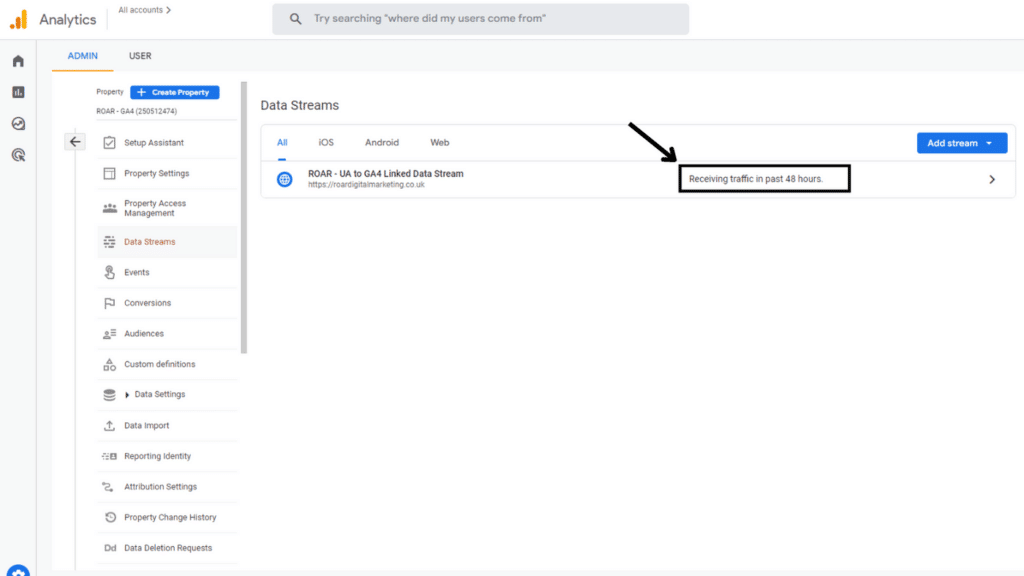Open the All accounts selector
Image resolution: width=1024 pixels, height=576 pixels.
(143, 10)
